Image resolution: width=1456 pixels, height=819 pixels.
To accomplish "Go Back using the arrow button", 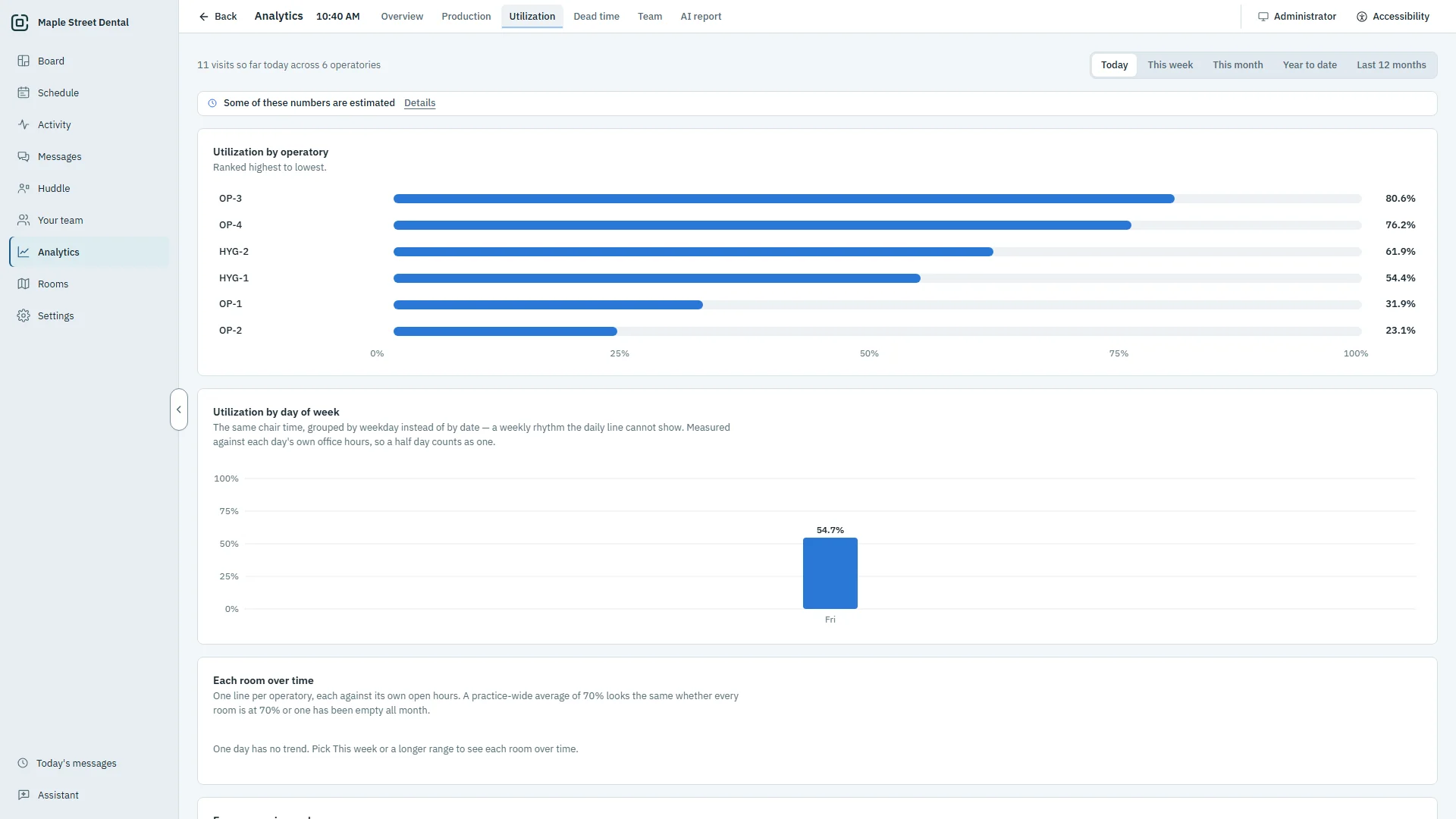I will tap(218, 17).
